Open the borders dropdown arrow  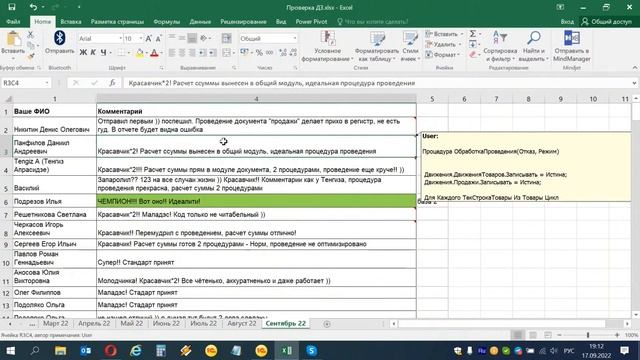point(129,53)
